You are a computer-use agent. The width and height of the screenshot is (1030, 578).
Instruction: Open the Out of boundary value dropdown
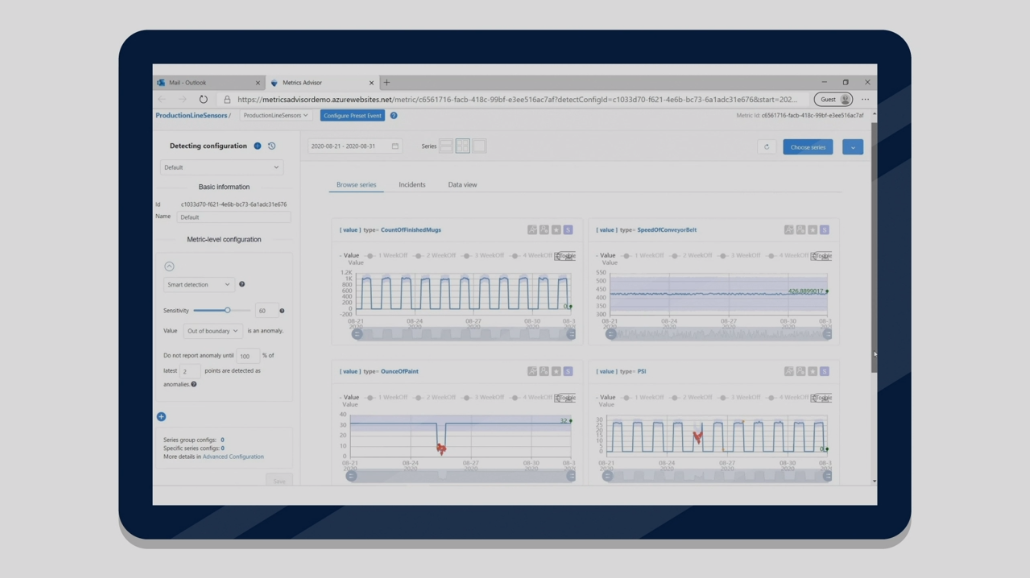click(x=212, y=331)
